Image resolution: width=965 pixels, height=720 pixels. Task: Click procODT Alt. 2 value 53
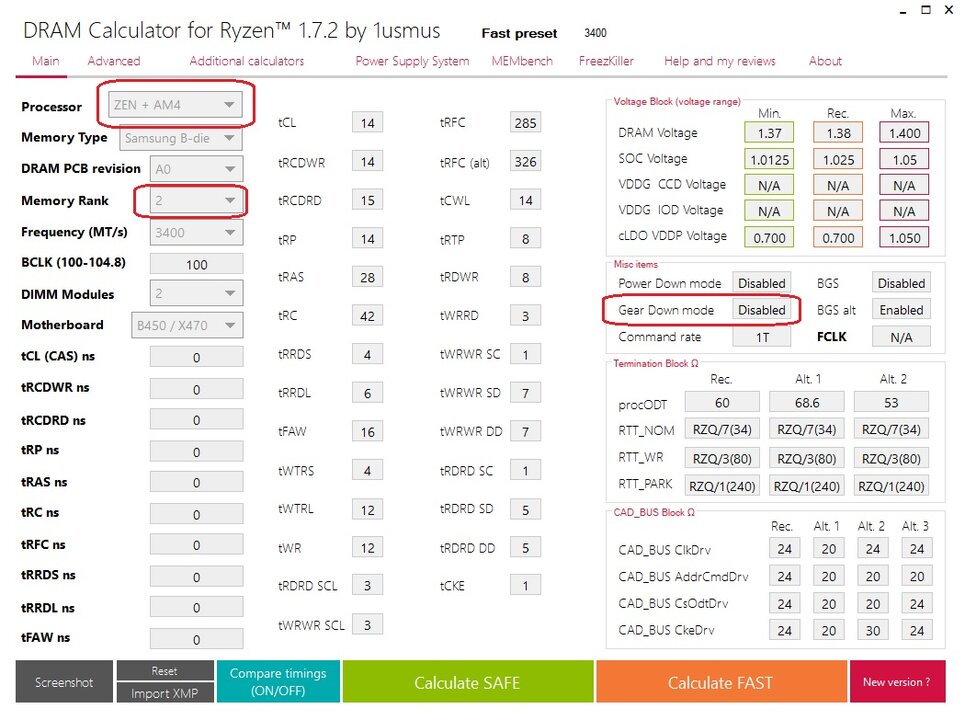coord(891,402)
